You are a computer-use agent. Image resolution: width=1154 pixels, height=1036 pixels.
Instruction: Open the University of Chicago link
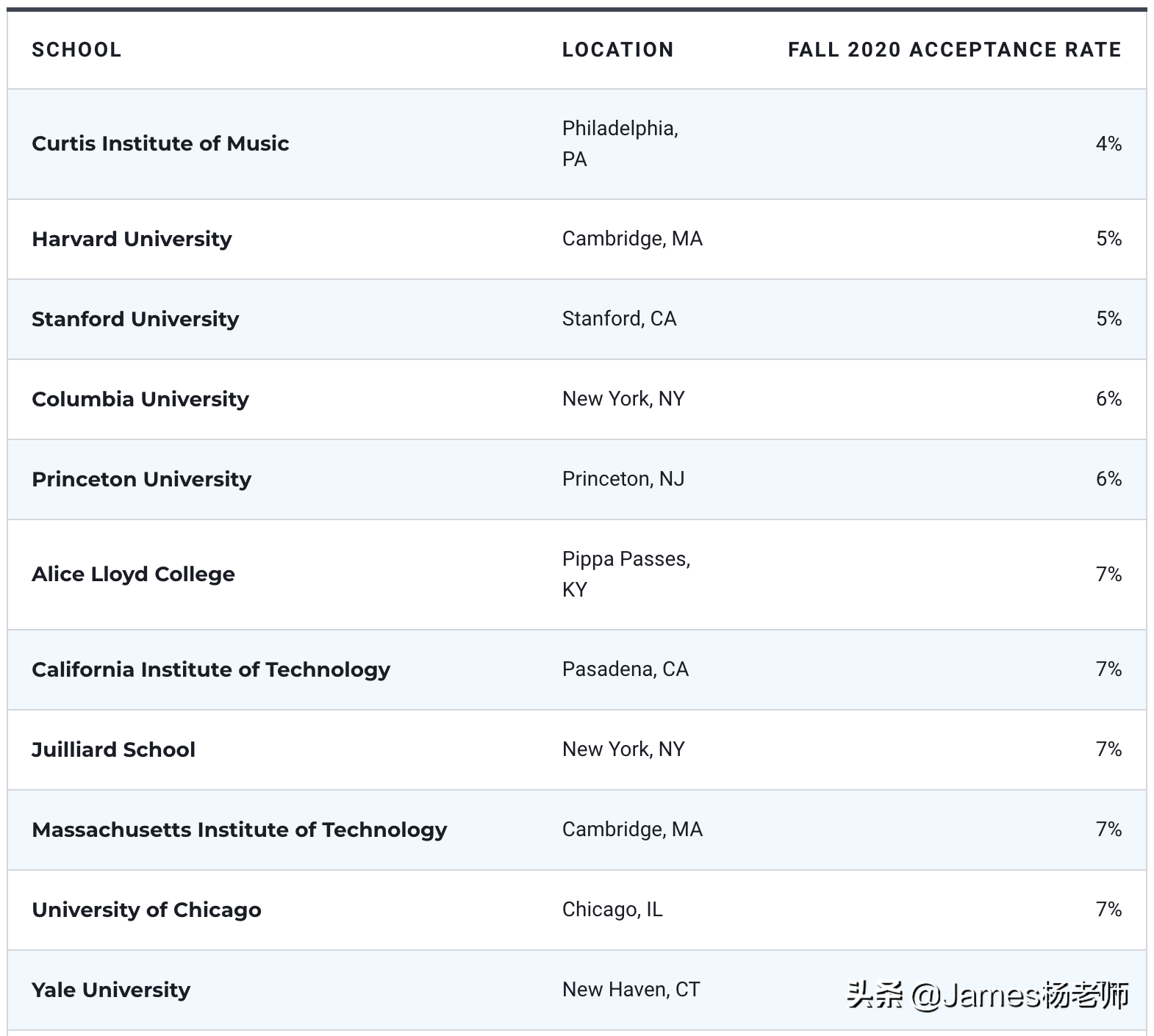coord(146,910)
